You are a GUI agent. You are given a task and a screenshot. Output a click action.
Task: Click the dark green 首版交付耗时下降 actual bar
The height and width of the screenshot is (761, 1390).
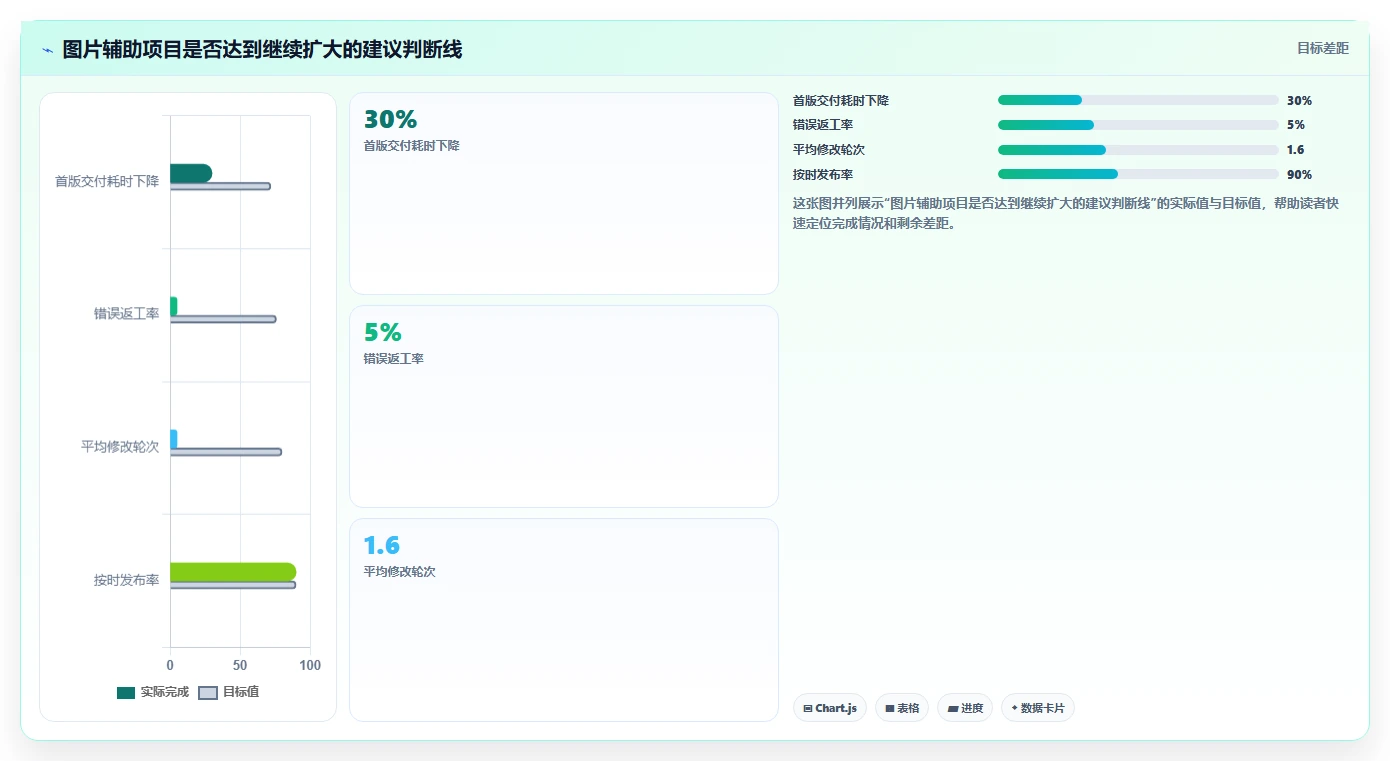(x=191, y=173)
